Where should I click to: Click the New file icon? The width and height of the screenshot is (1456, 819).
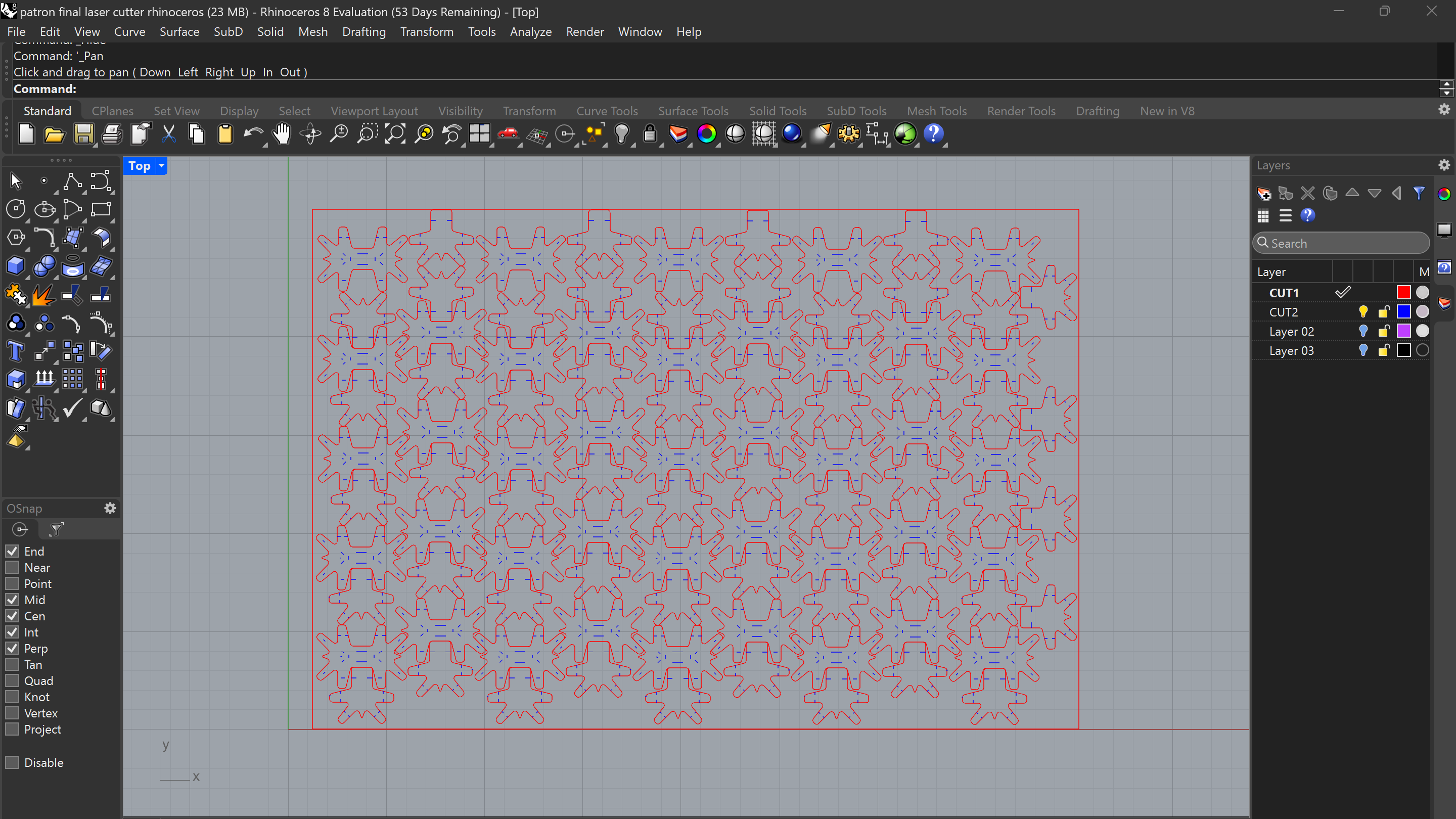click(27, 134)
